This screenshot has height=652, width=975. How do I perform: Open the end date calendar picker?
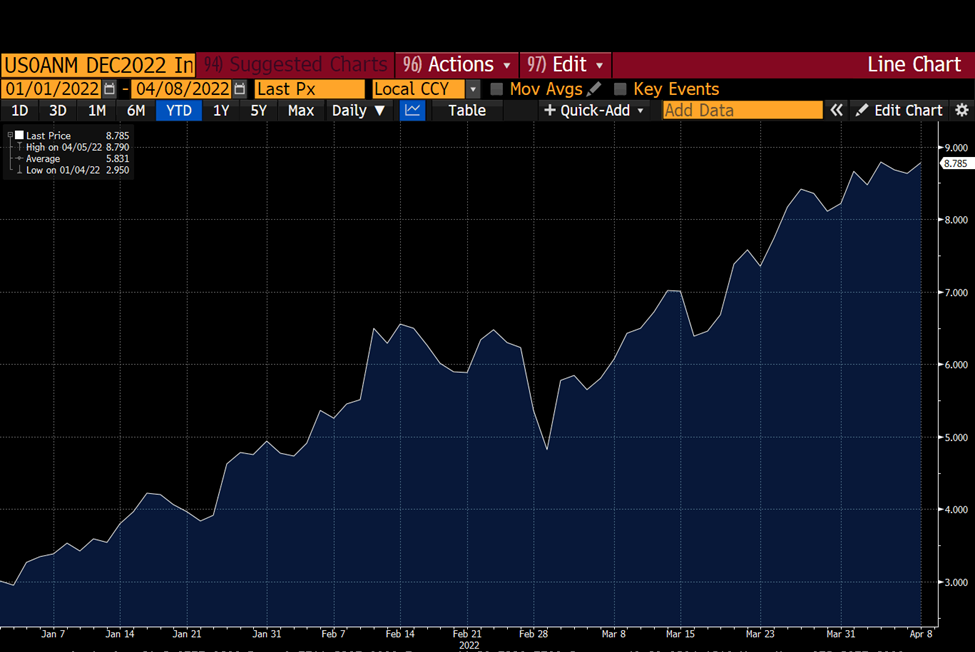(x=240, y=89)
